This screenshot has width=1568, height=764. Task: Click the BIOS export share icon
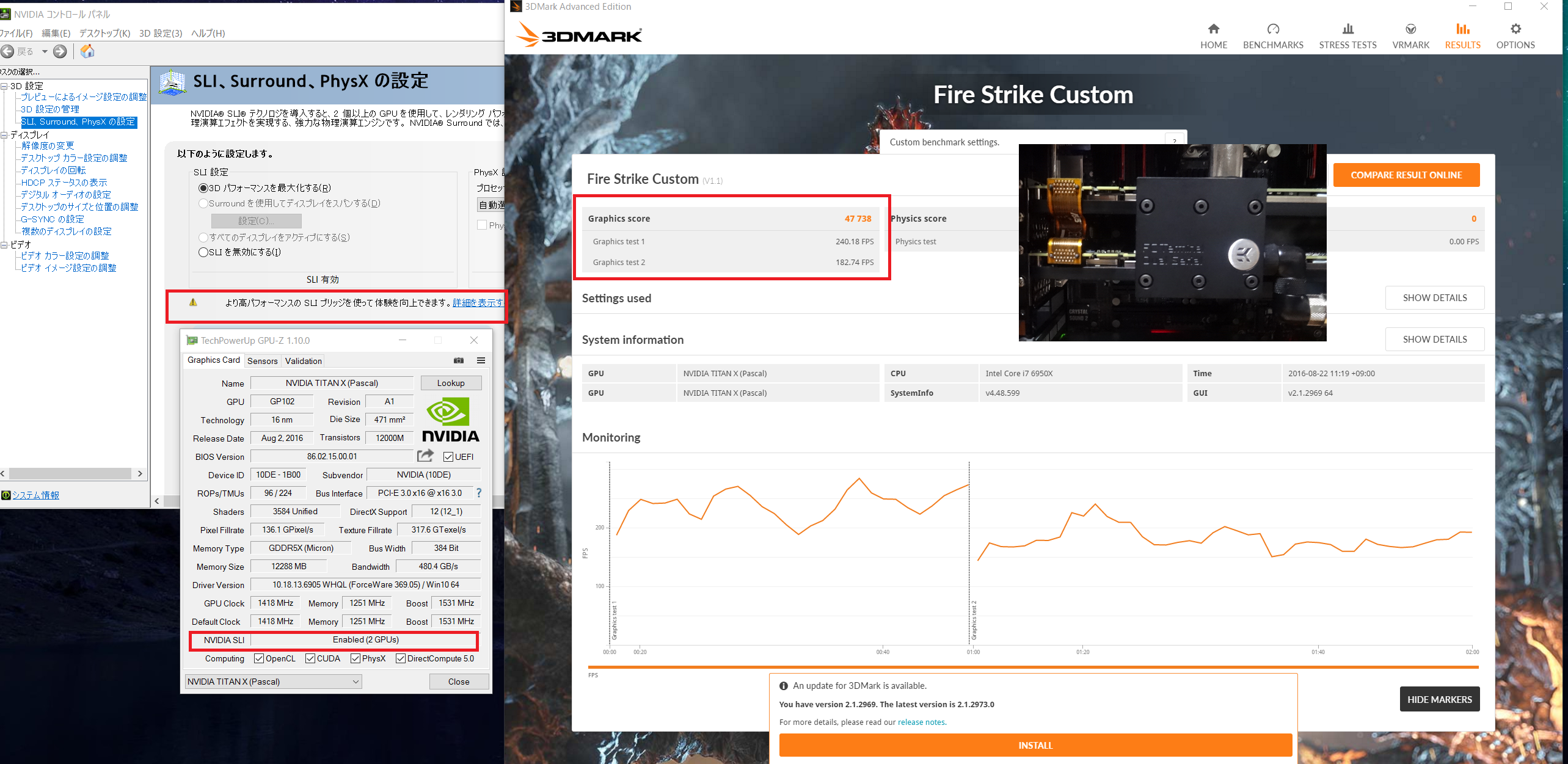pyautogui.click(x=425, y=456)
